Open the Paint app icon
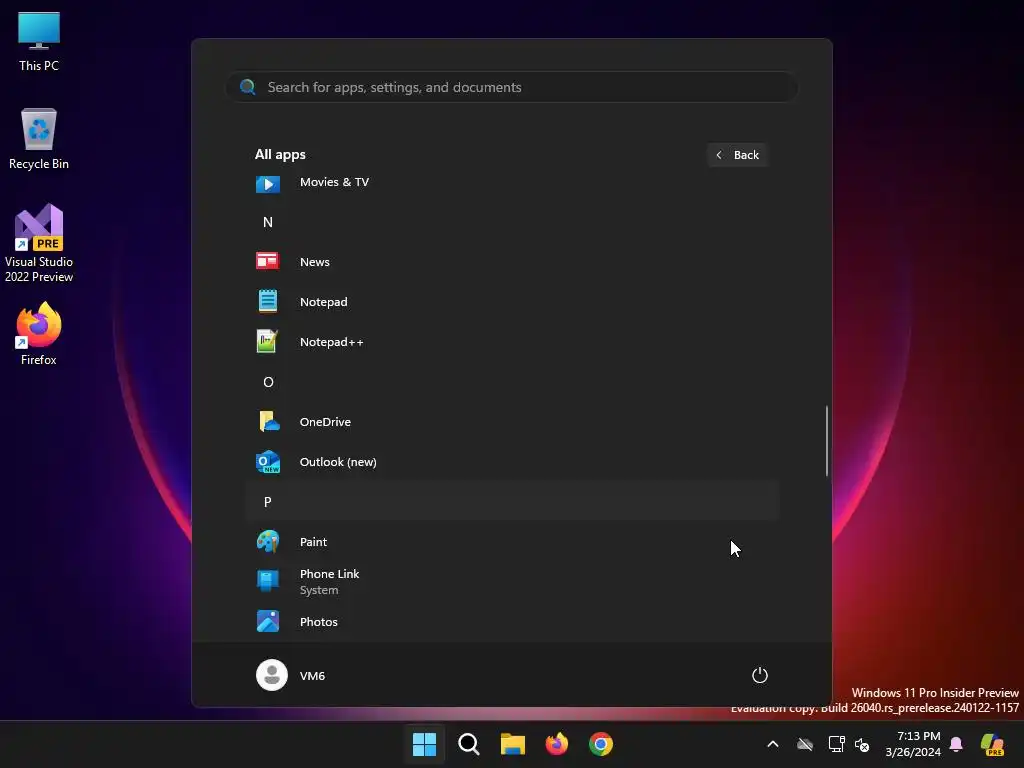 (x=268, y=541)
